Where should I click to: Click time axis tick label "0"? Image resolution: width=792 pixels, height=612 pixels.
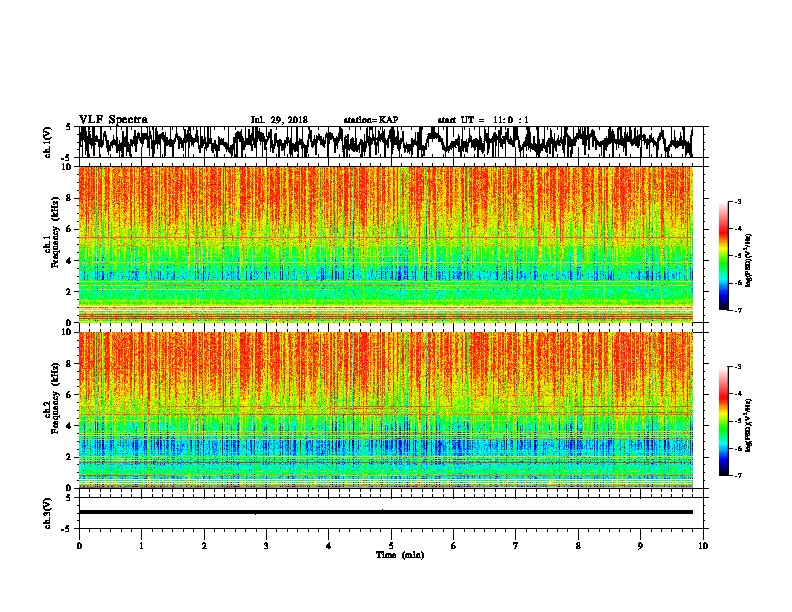[x=79, y=546]
